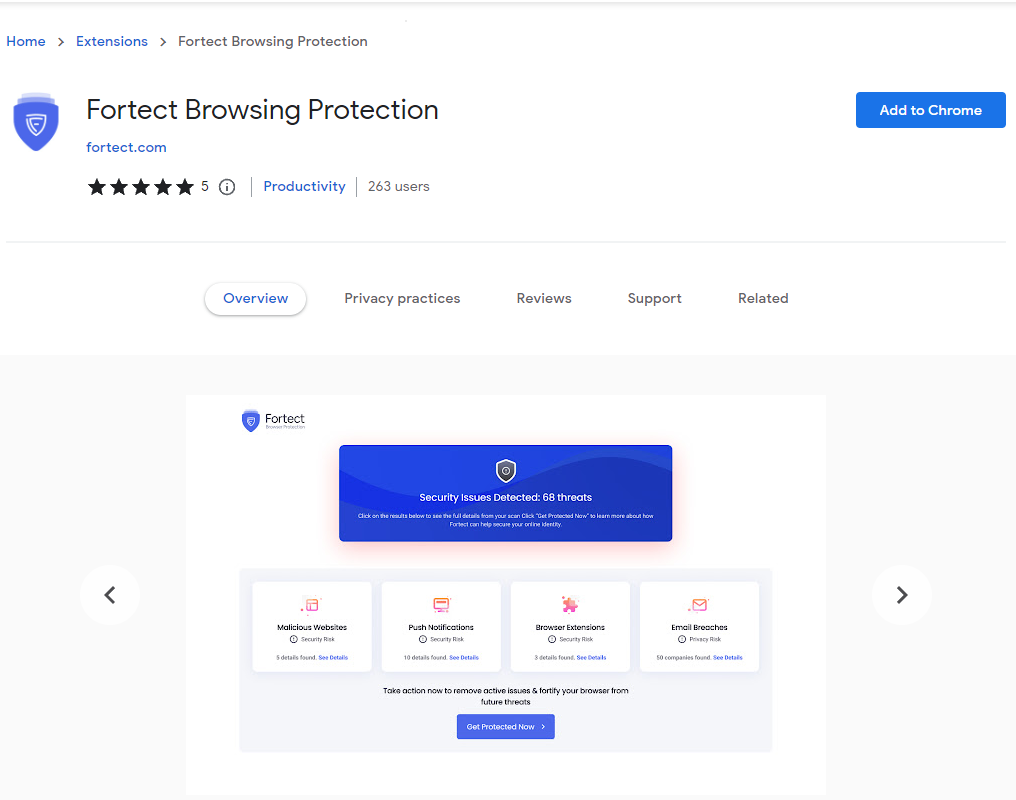Switch to the Overview tab
The height and width of the screenshot is (800, 1016).
[255, 298]
